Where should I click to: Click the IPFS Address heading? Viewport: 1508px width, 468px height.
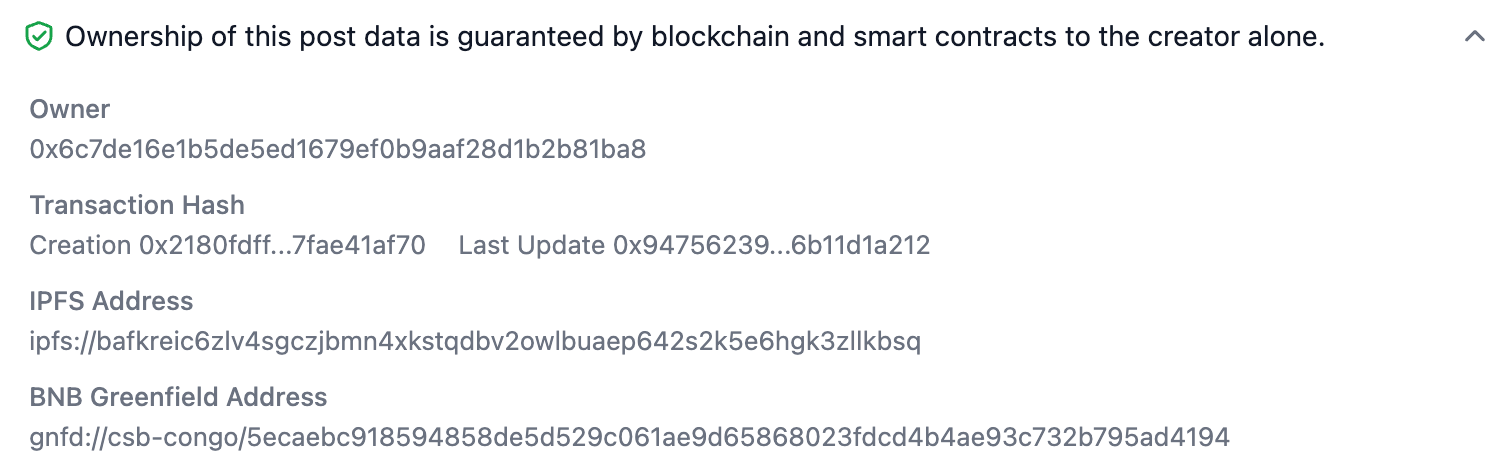click(x=111, y=301)
